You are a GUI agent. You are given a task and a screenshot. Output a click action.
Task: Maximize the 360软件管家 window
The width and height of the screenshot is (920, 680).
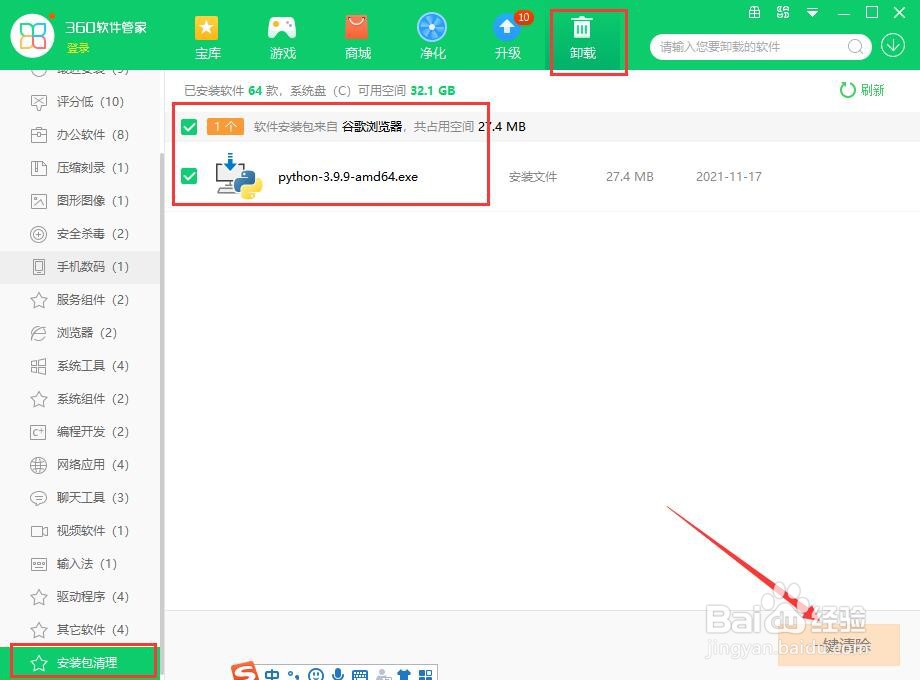coord(872,12)
